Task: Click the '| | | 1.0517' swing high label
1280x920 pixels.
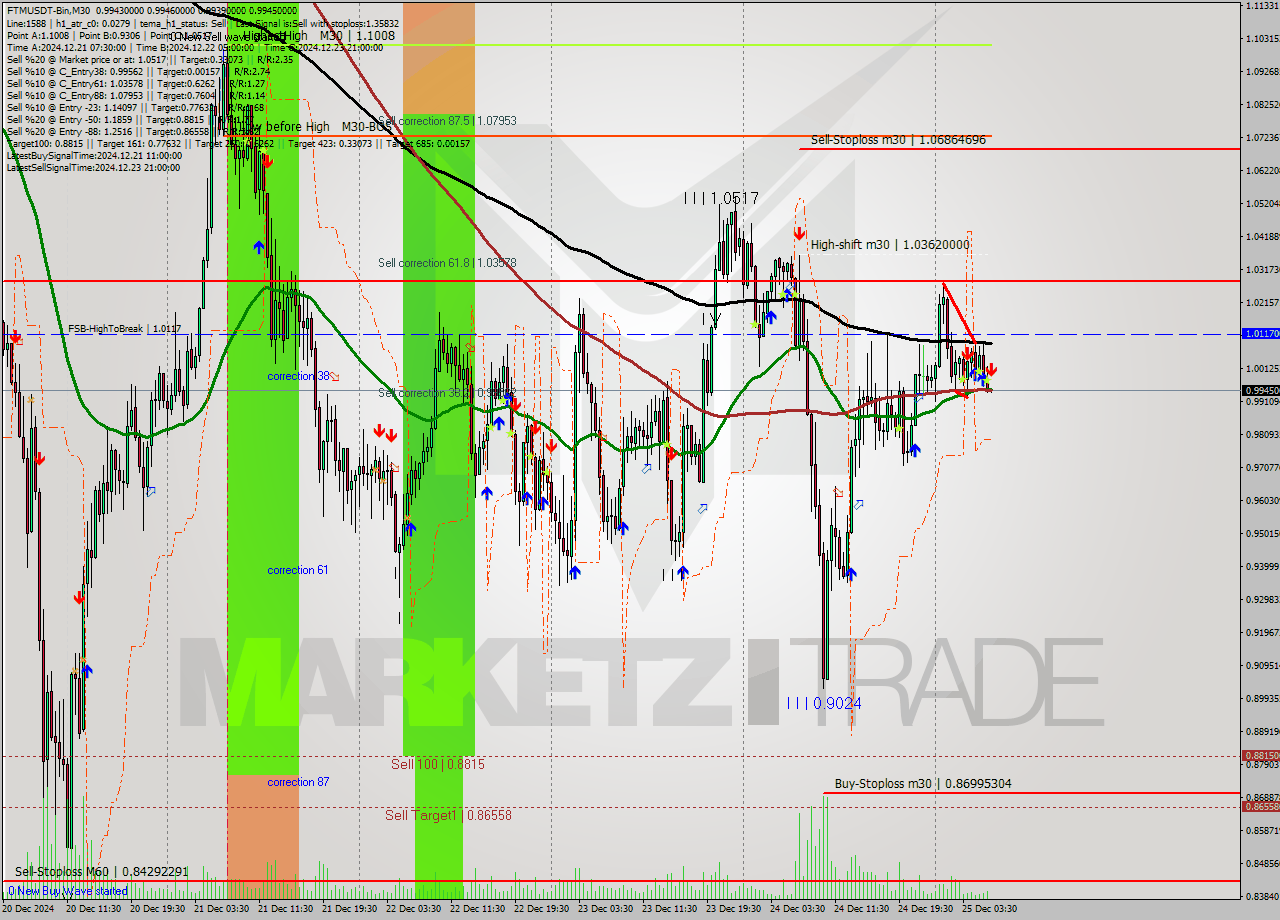Action: (721, 199)
